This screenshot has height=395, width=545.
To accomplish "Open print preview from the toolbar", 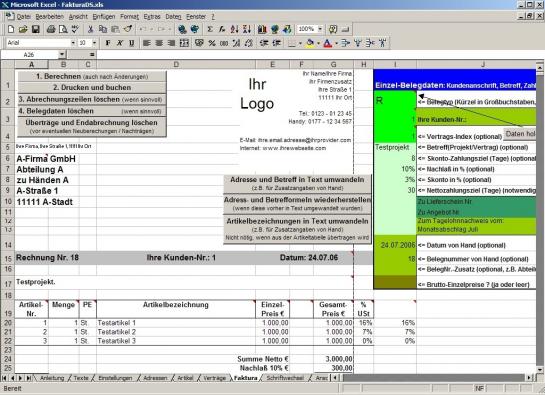I will 63,29.
